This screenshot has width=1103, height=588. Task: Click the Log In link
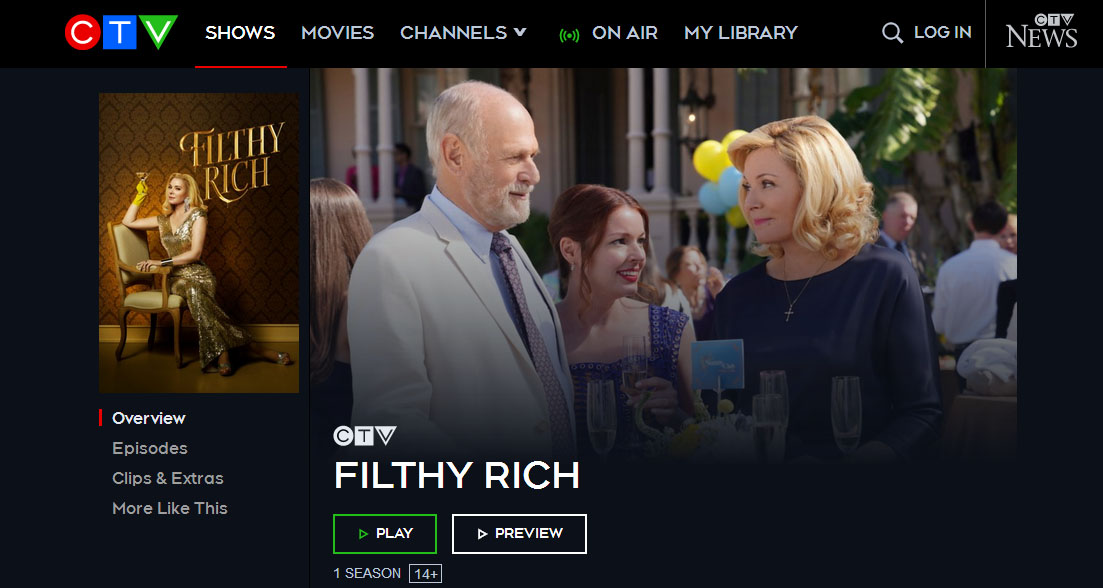pos(943,32)
